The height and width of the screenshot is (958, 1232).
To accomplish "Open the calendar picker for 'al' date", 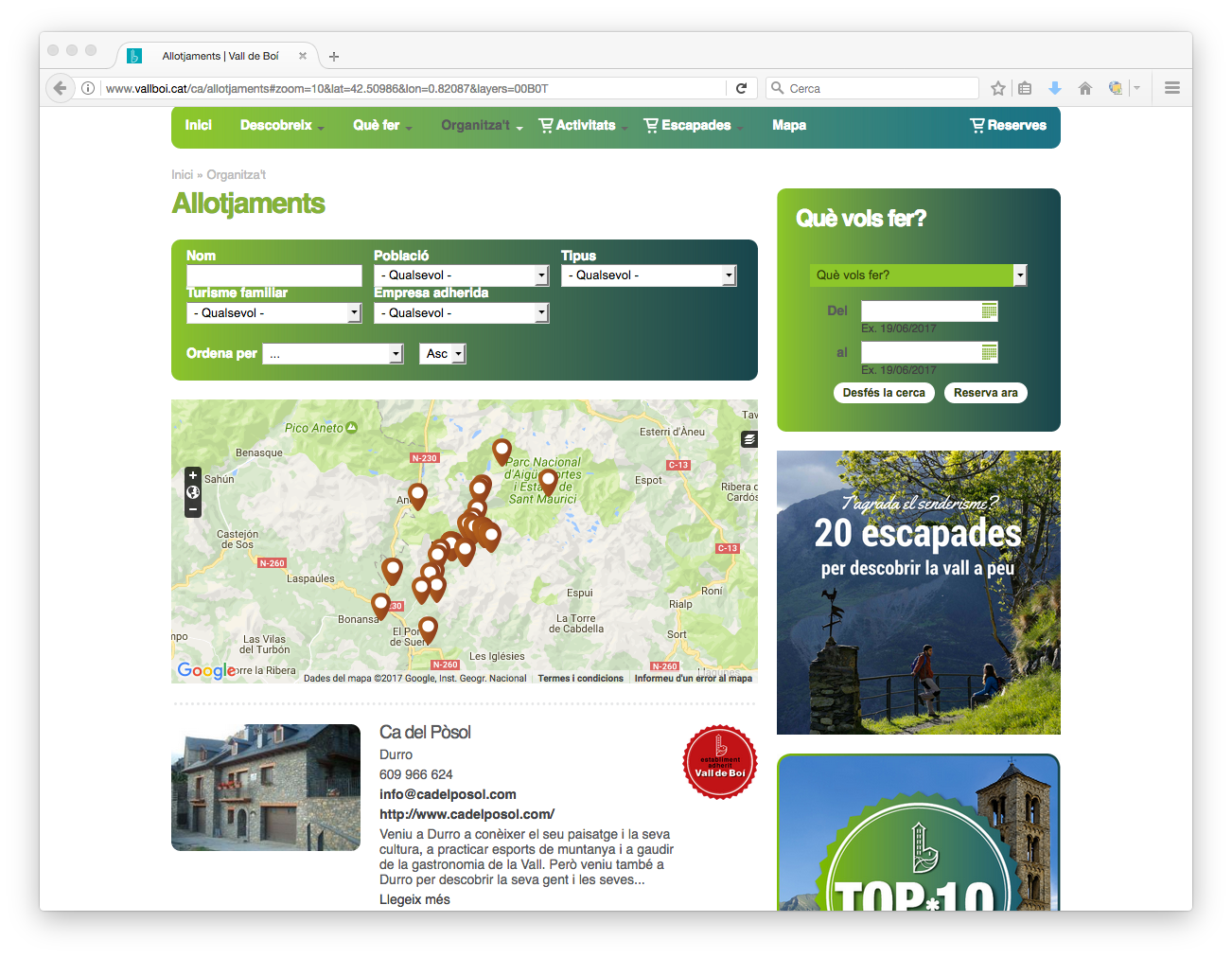I will [989, 353].
